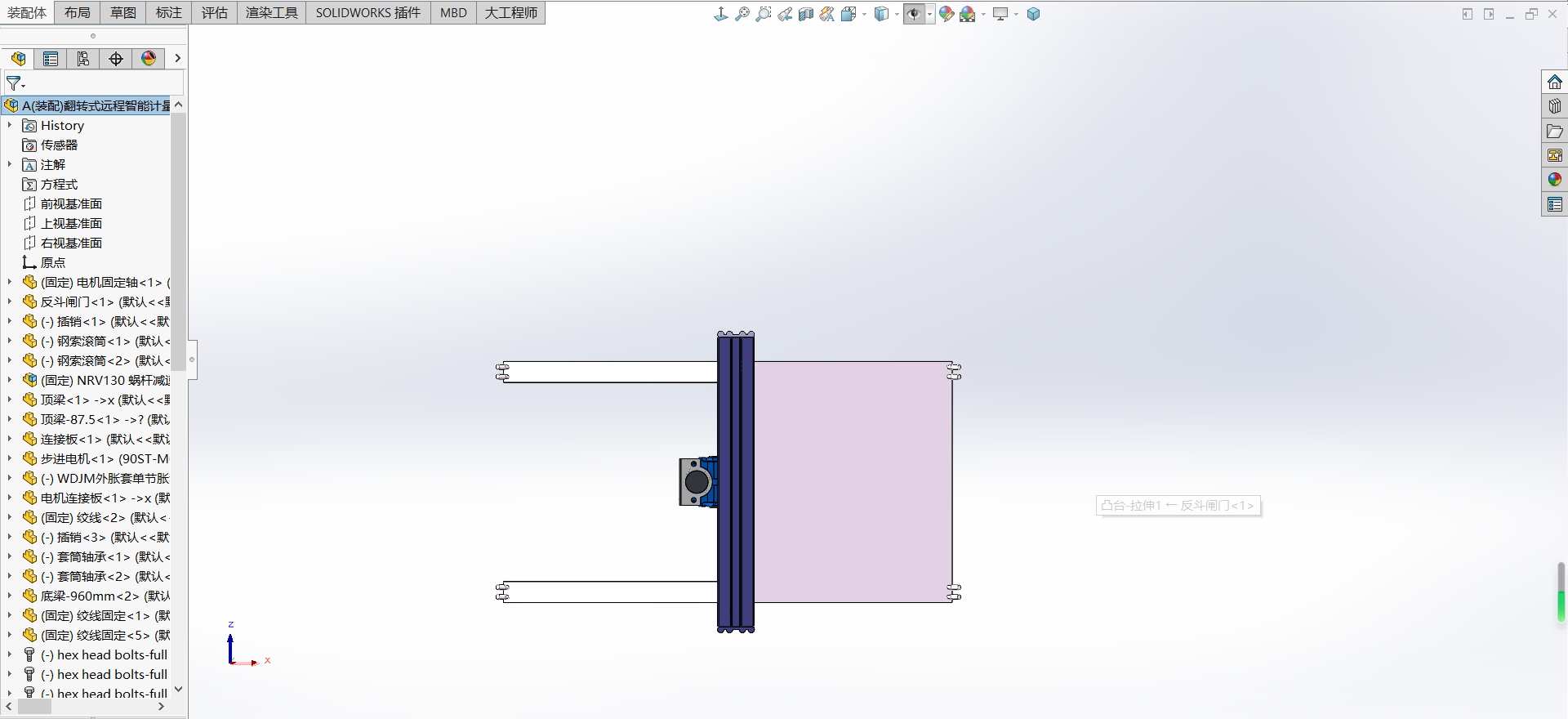This screenshot has height=719, width=1568.
Task: Click tree horizontal scrollbar right arrow
Action: click(161, 707)
